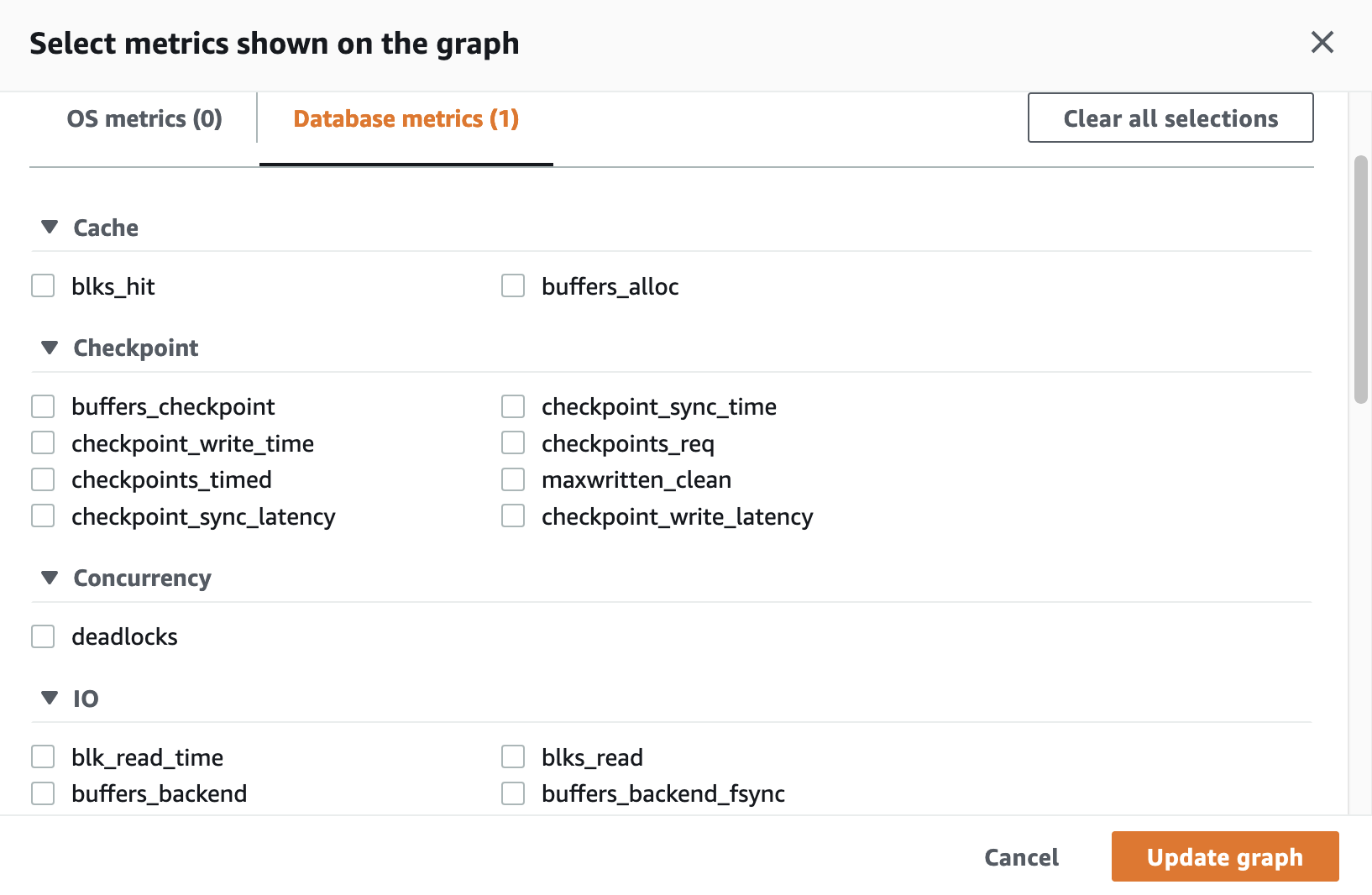Check the checkpoint_write_time box
Image resolution: width=1372 pixels, height=895 pixels.
(x=43, y=442)
